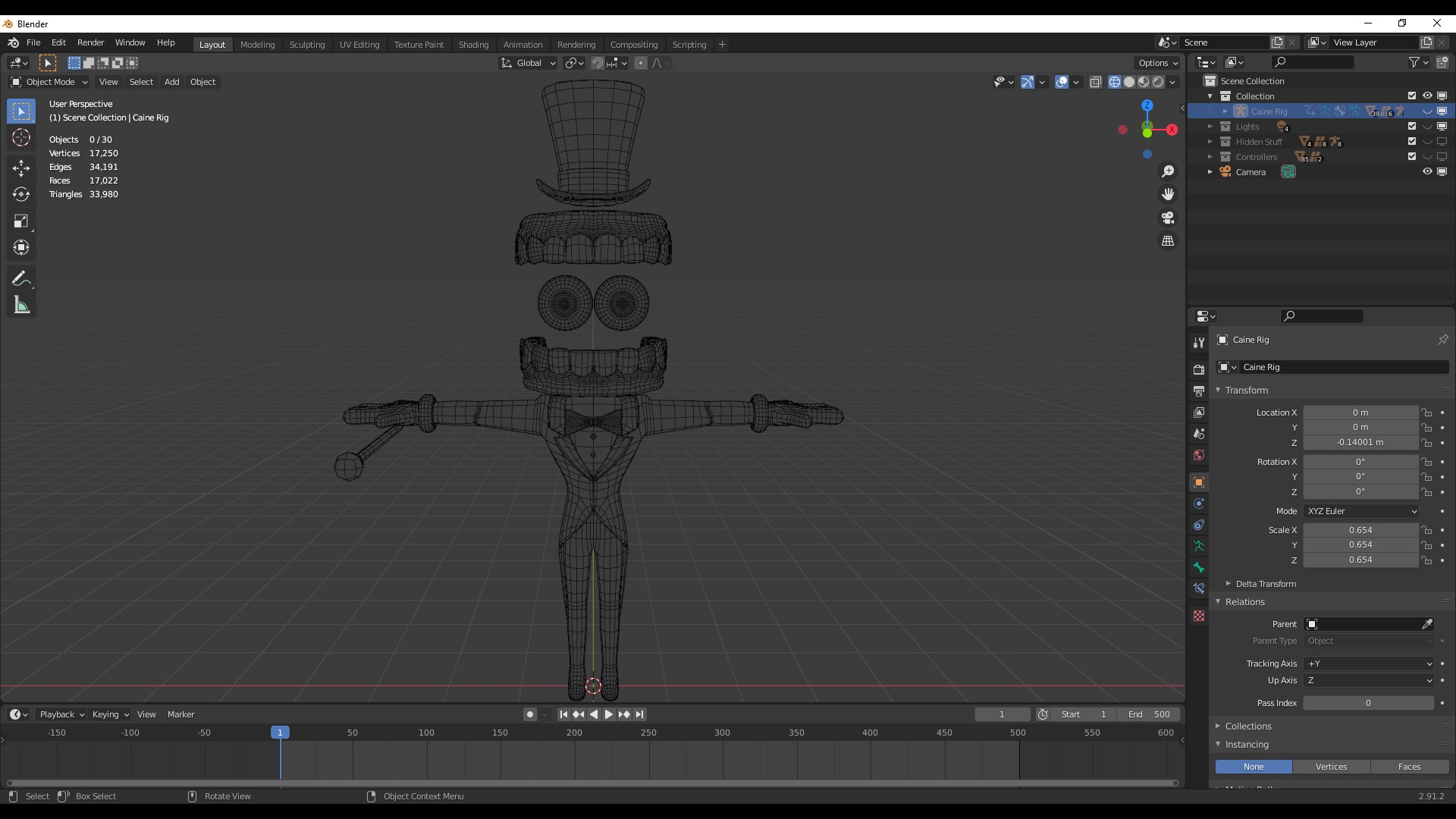Switch to material preview shading
The height and width of the screenshot is (819, 1456).
click(1144, 82)
